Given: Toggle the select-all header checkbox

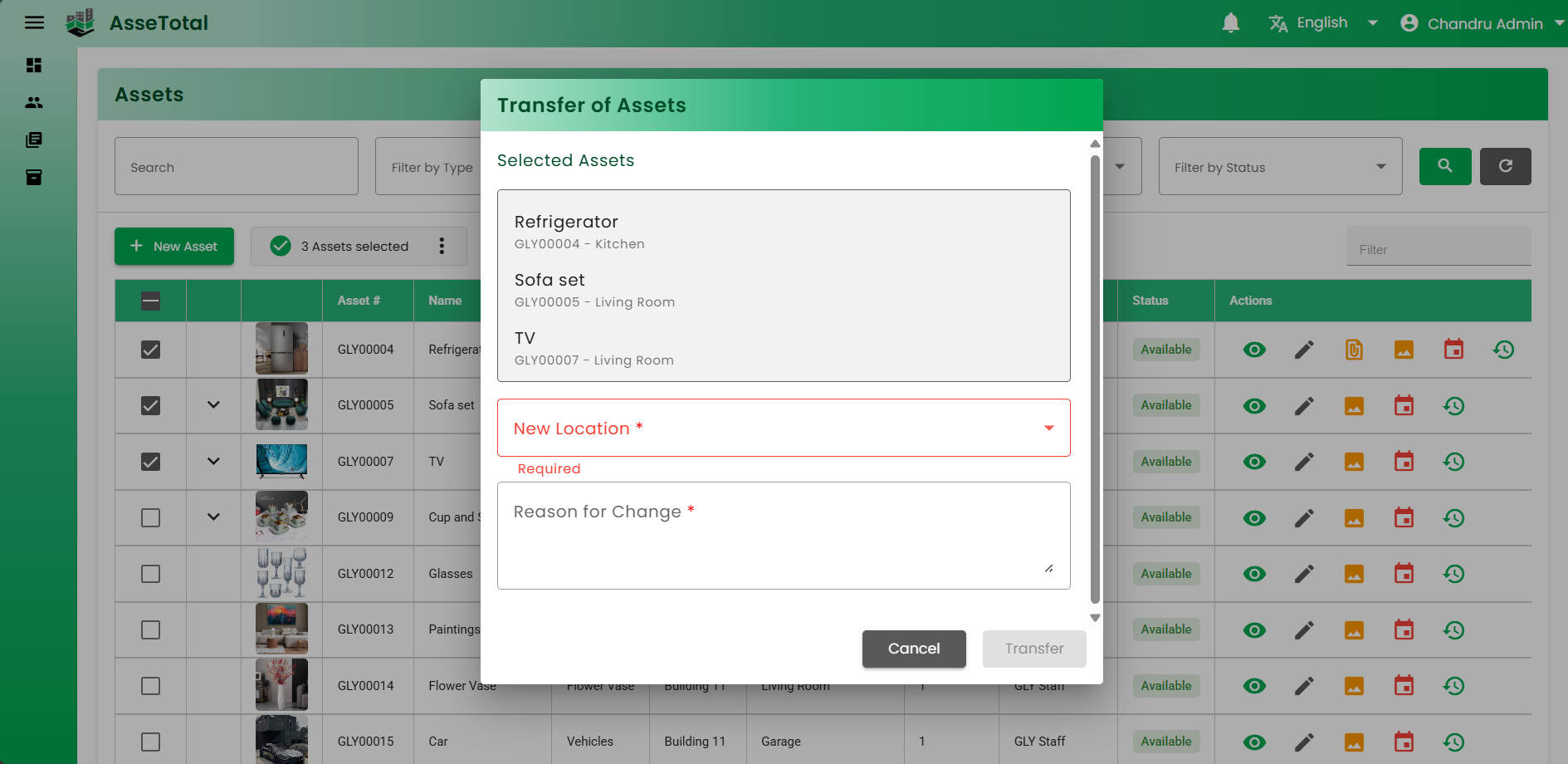Looking at the screenshot, I should (150, 301).
